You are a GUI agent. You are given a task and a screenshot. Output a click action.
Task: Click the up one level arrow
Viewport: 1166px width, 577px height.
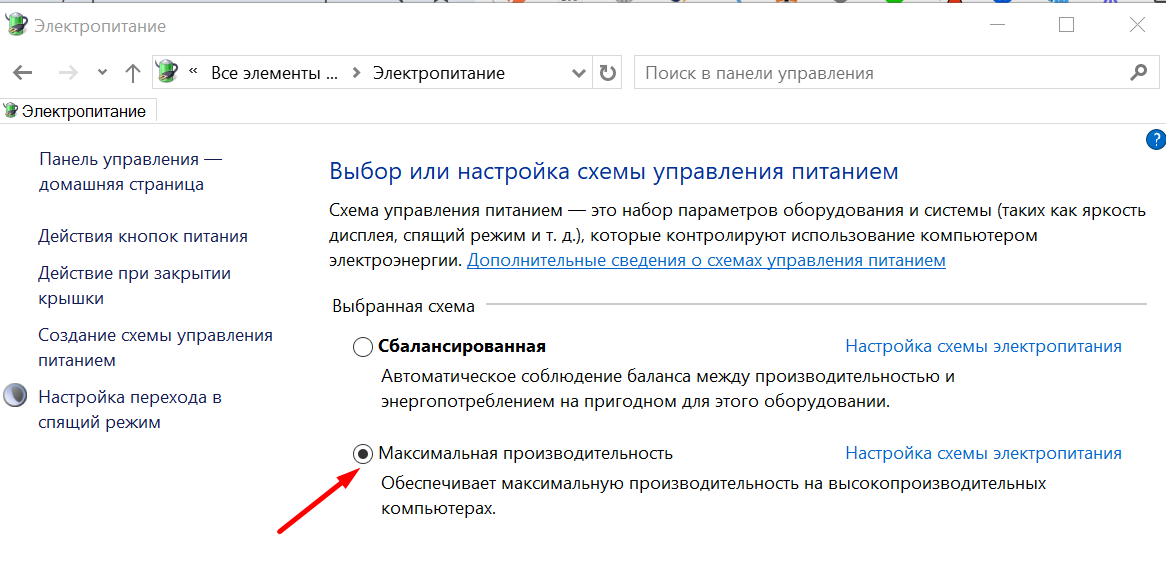(132, 71)
